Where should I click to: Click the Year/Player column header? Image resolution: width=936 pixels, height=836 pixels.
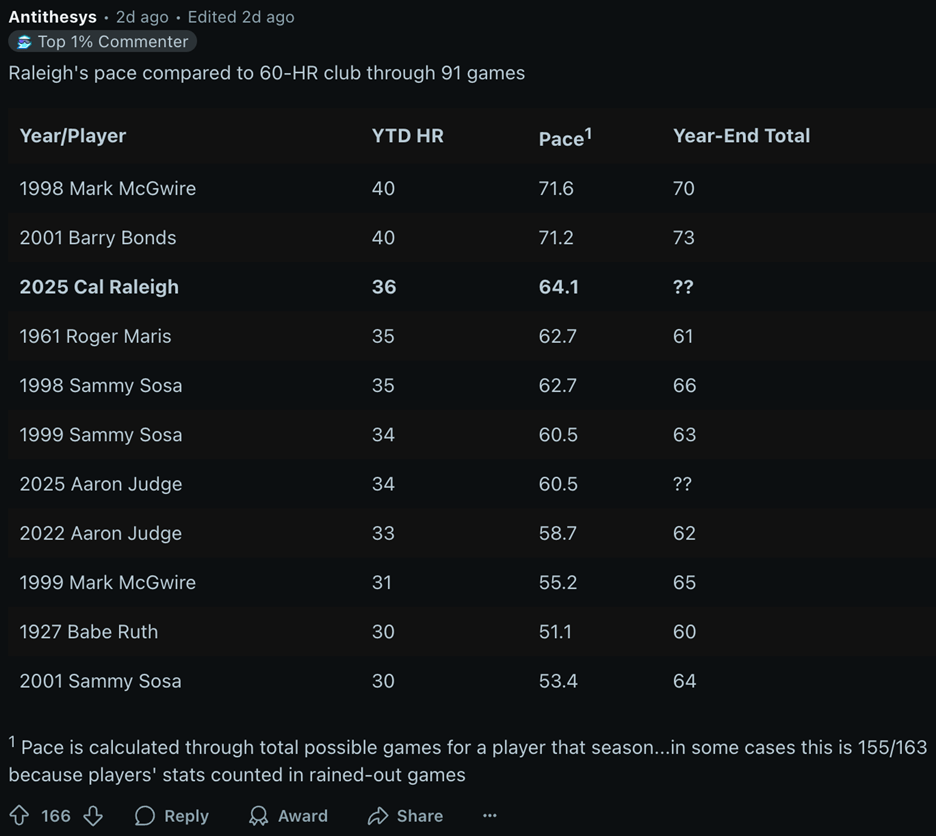click(x=73, y=136)
